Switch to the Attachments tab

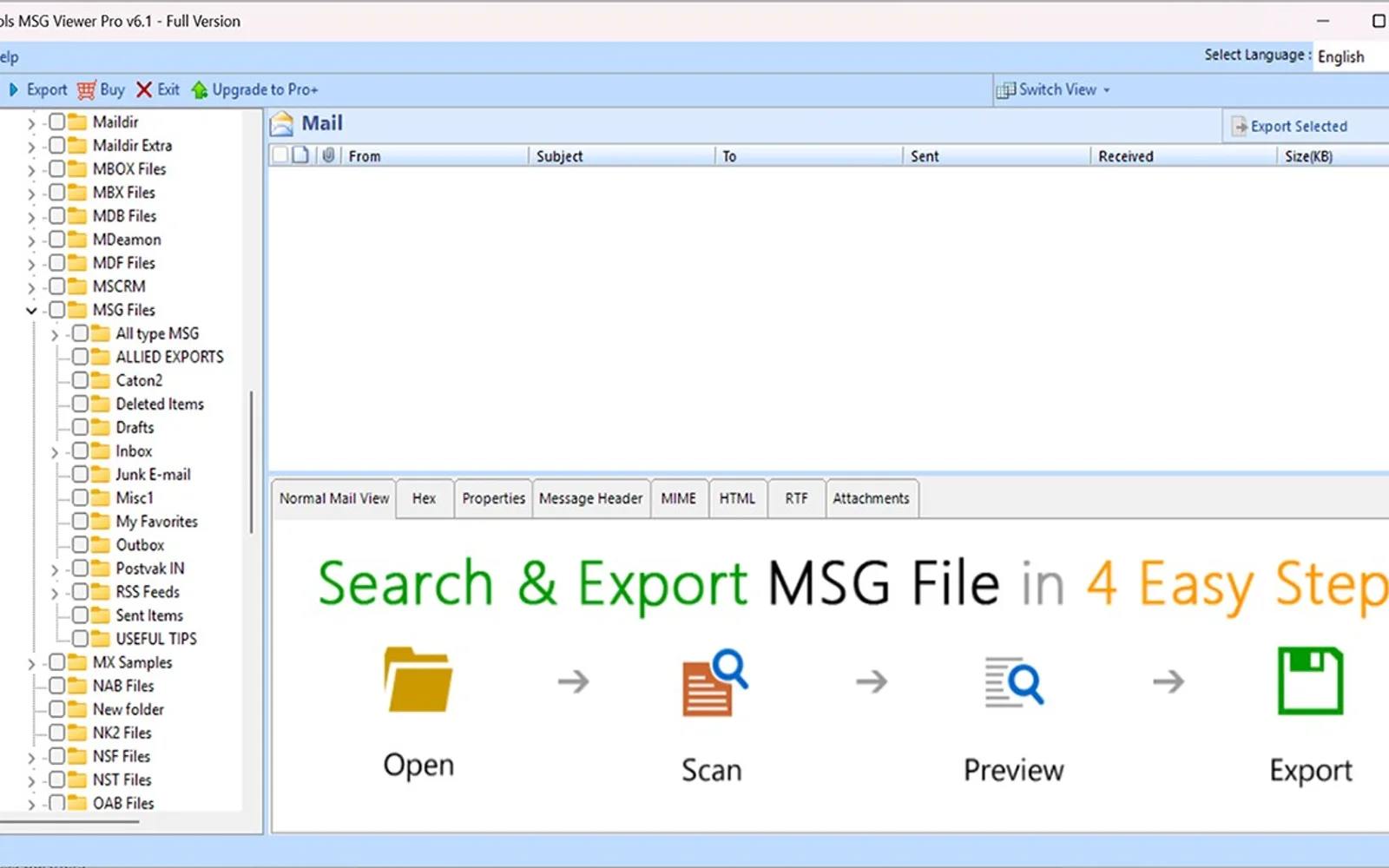coord(872,498)
